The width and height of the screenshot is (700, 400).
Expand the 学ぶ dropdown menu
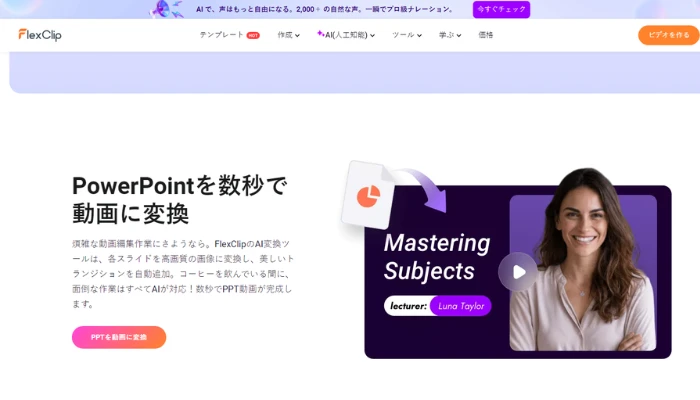(x=450, y=35)
